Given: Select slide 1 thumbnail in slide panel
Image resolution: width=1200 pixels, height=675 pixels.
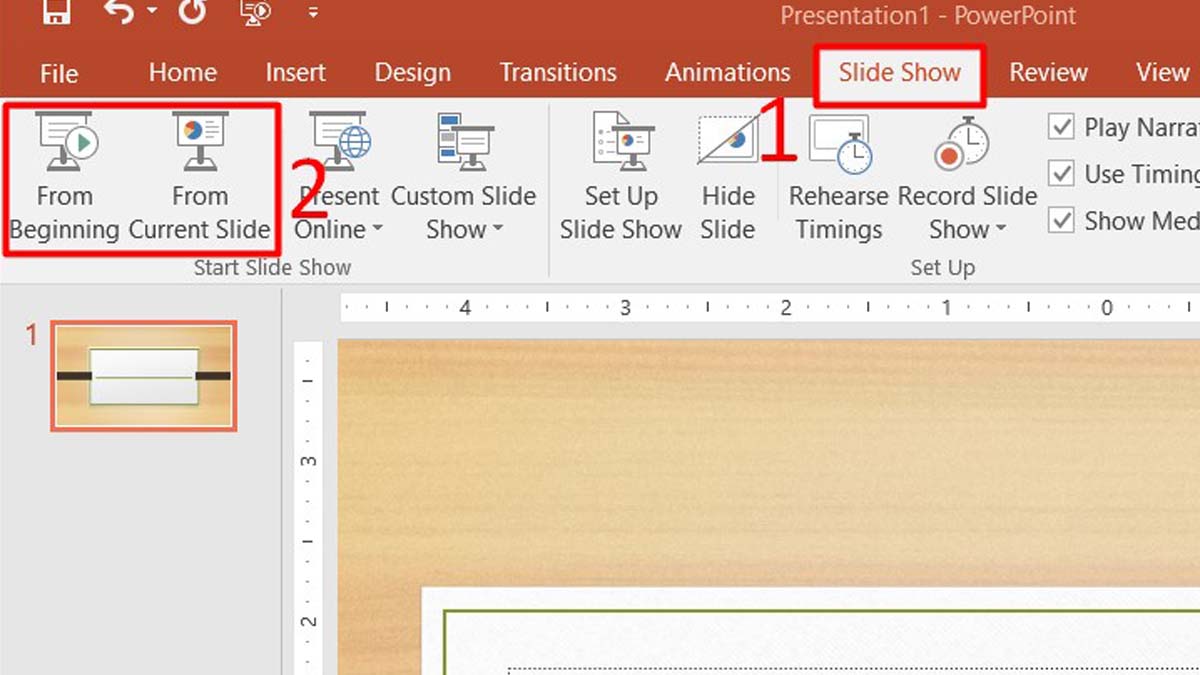Looking at the screenshot, I should pos(142,376).
